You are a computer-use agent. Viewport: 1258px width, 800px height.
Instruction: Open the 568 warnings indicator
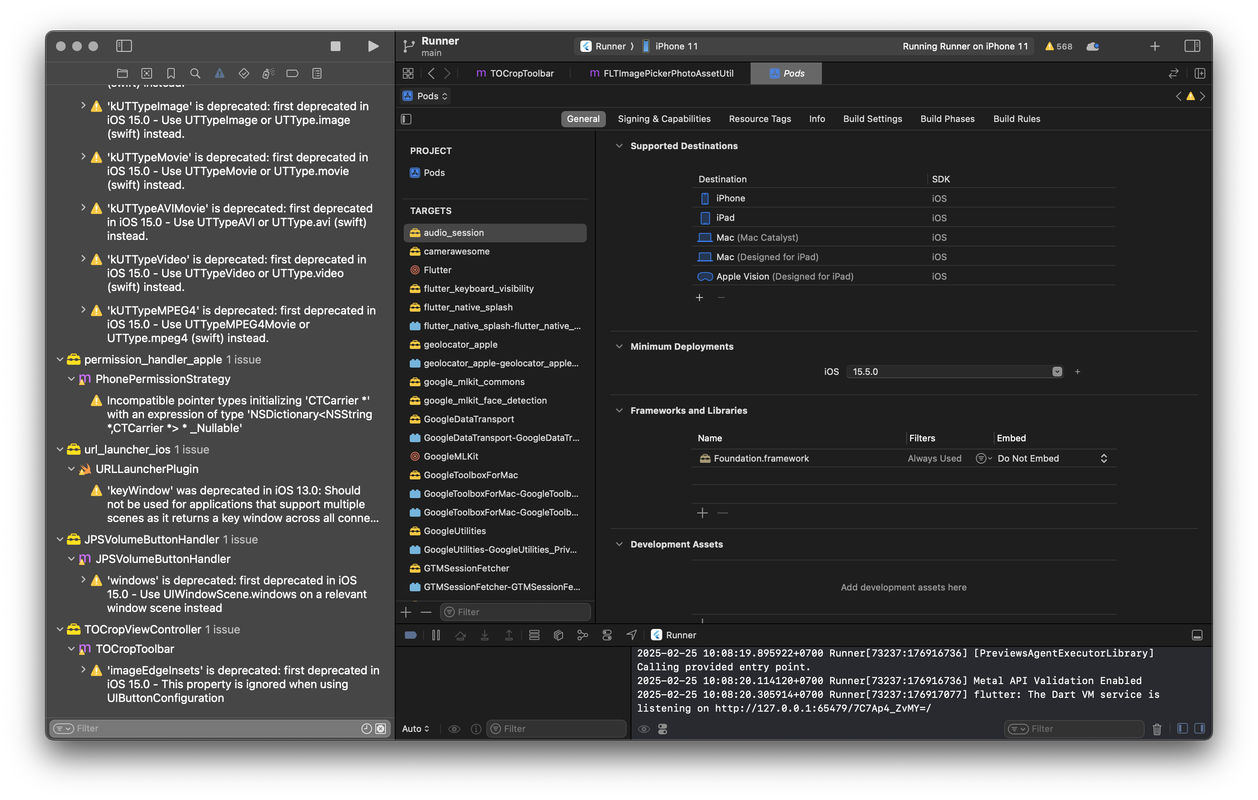click(1059, 46)
